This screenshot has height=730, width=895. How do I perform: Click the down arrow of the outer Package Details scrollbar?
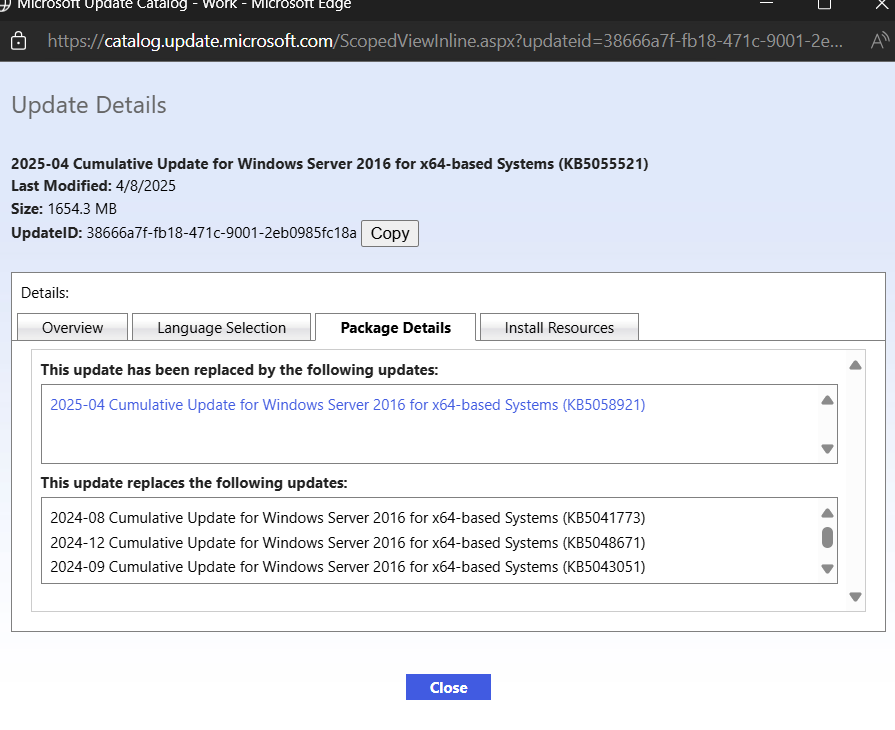[855, 597]
